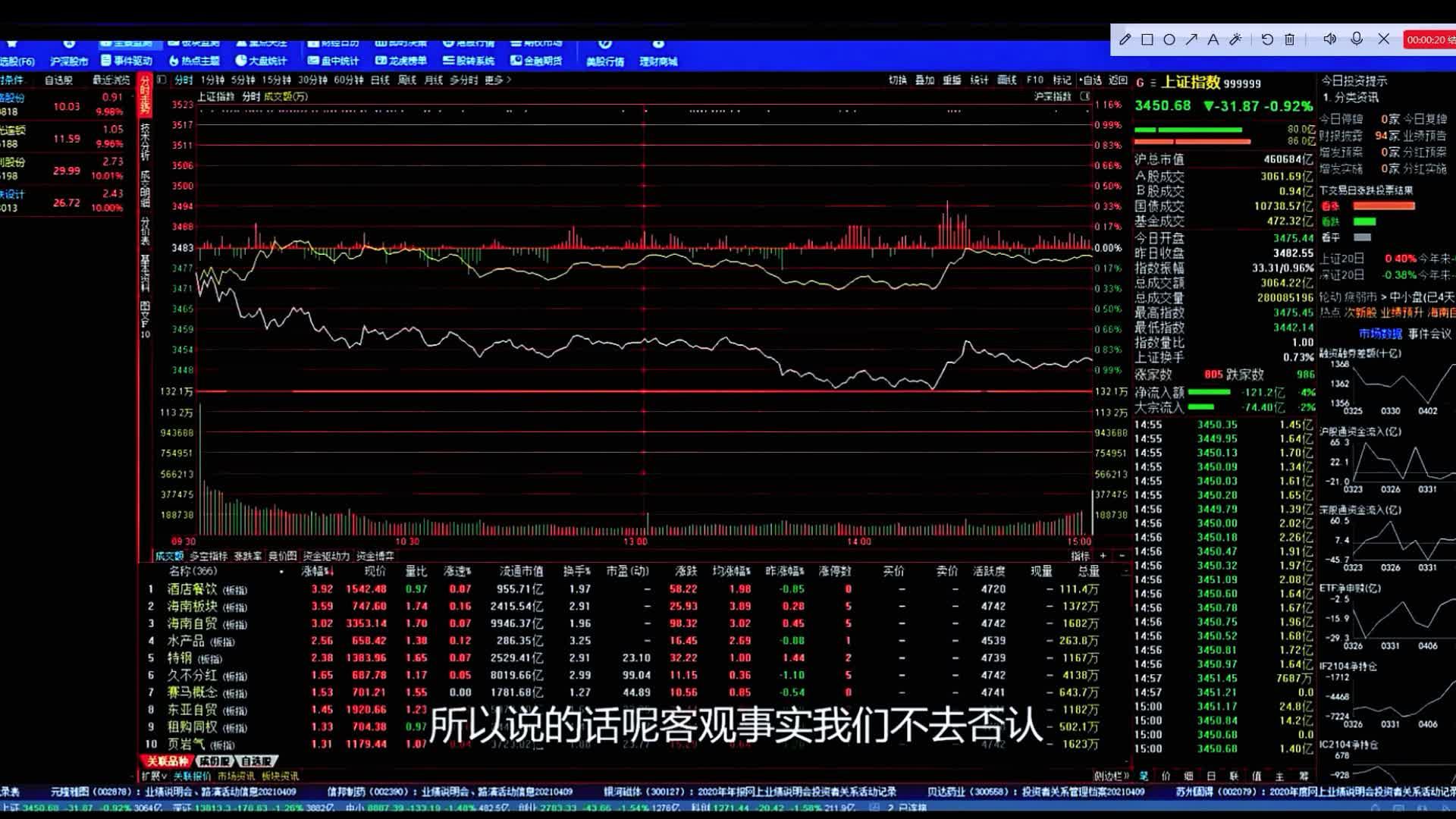1456x819 pixels.
Task: Click the 返回 back button
Action: click(x=1118, y=80)
